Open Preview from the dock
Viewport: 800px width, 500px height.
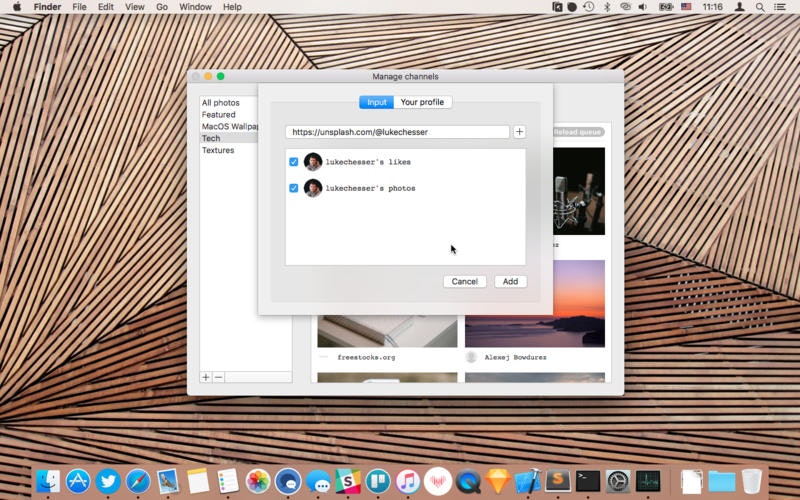pos(168,481)
